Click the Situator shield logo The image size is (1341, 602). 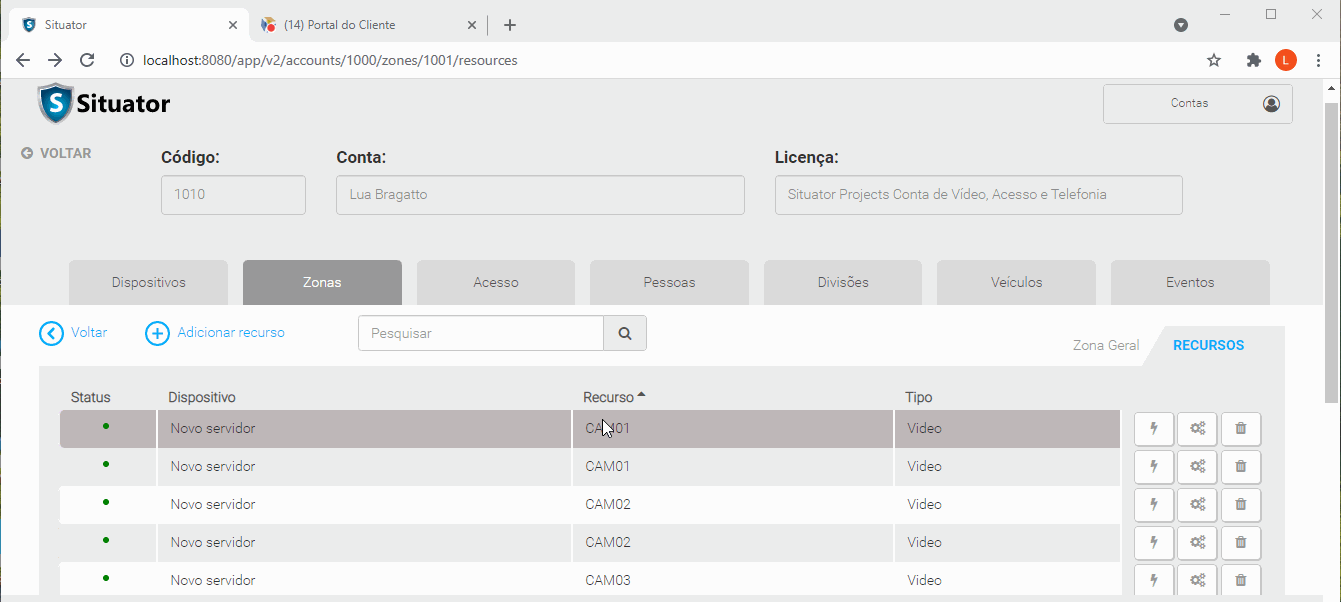tap(56, 103)
